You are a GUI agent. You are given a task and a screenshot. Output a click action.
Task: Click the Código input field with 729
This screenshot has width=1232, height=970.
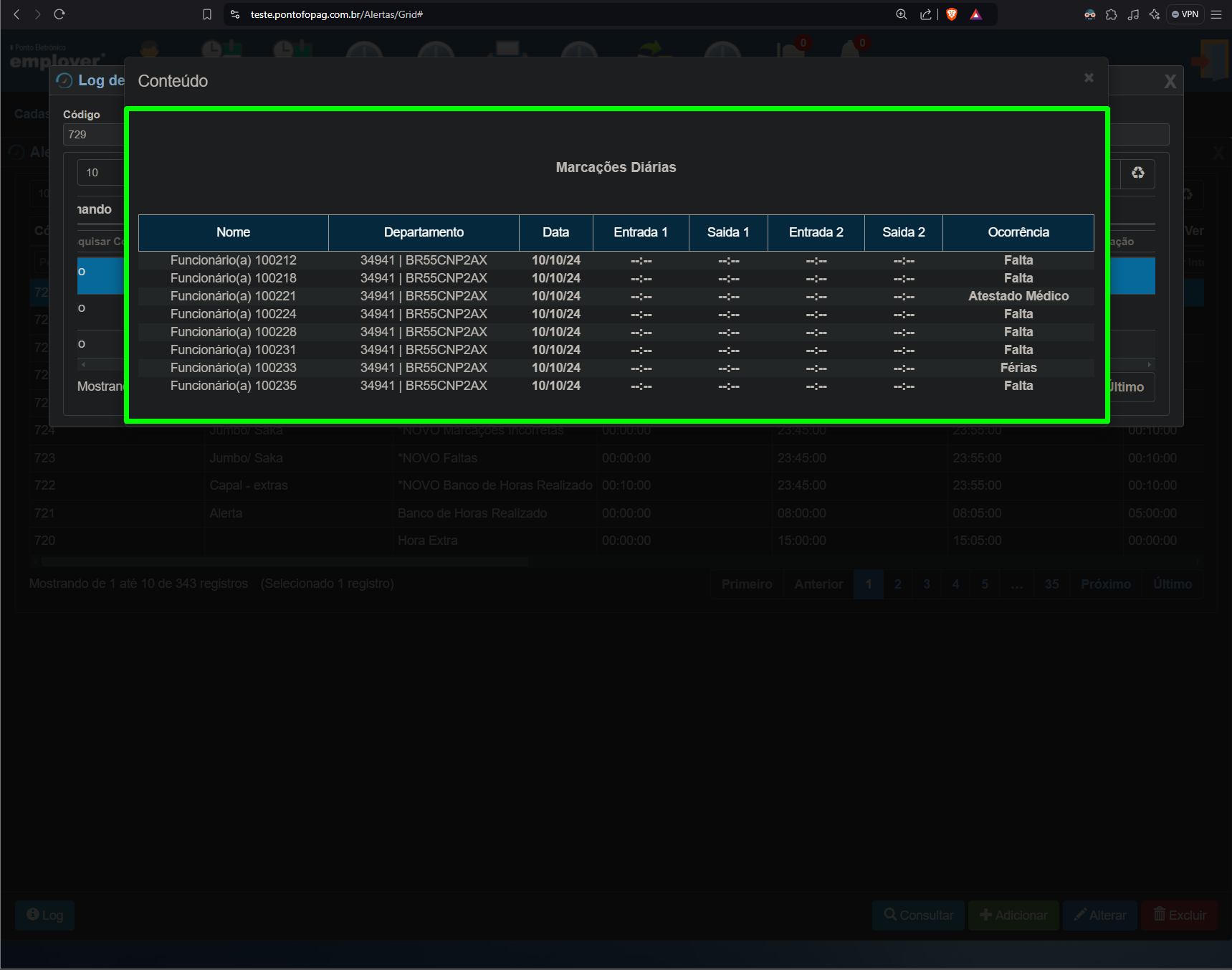(95, 135)
